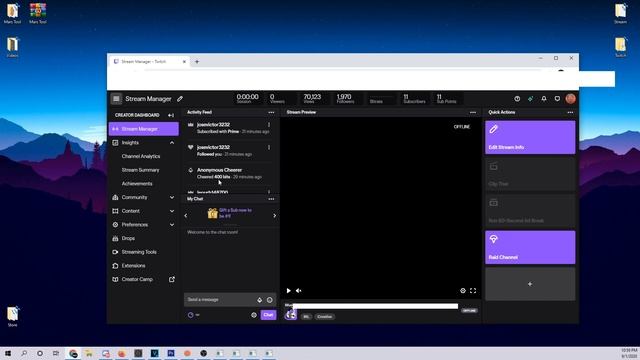The image size is (640, 360).
Task: Click the Creative tag below preview
Action: 324,317
